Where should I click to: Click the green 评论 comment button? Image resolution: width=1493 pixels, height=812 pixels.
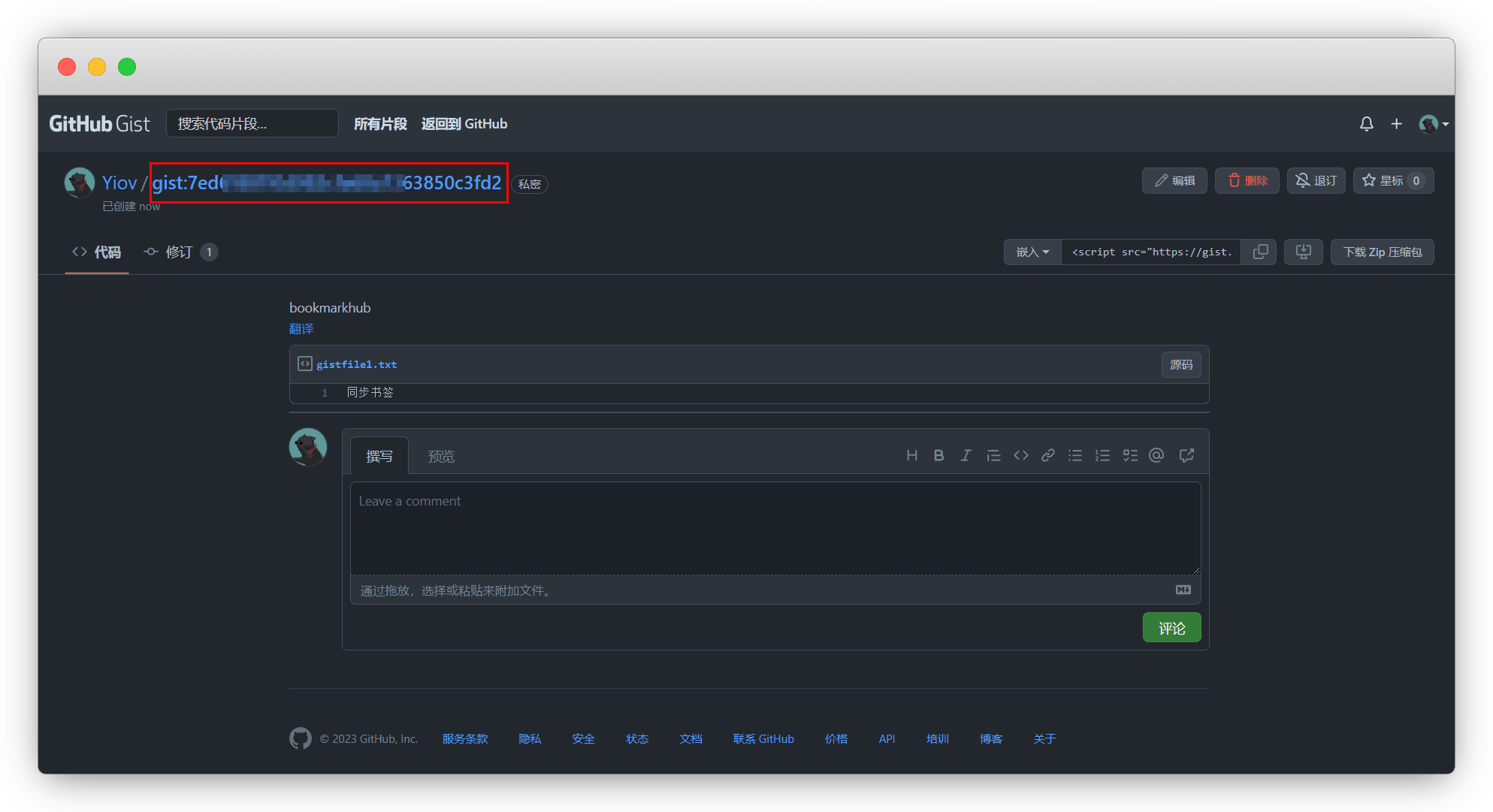click(1171, 628)
